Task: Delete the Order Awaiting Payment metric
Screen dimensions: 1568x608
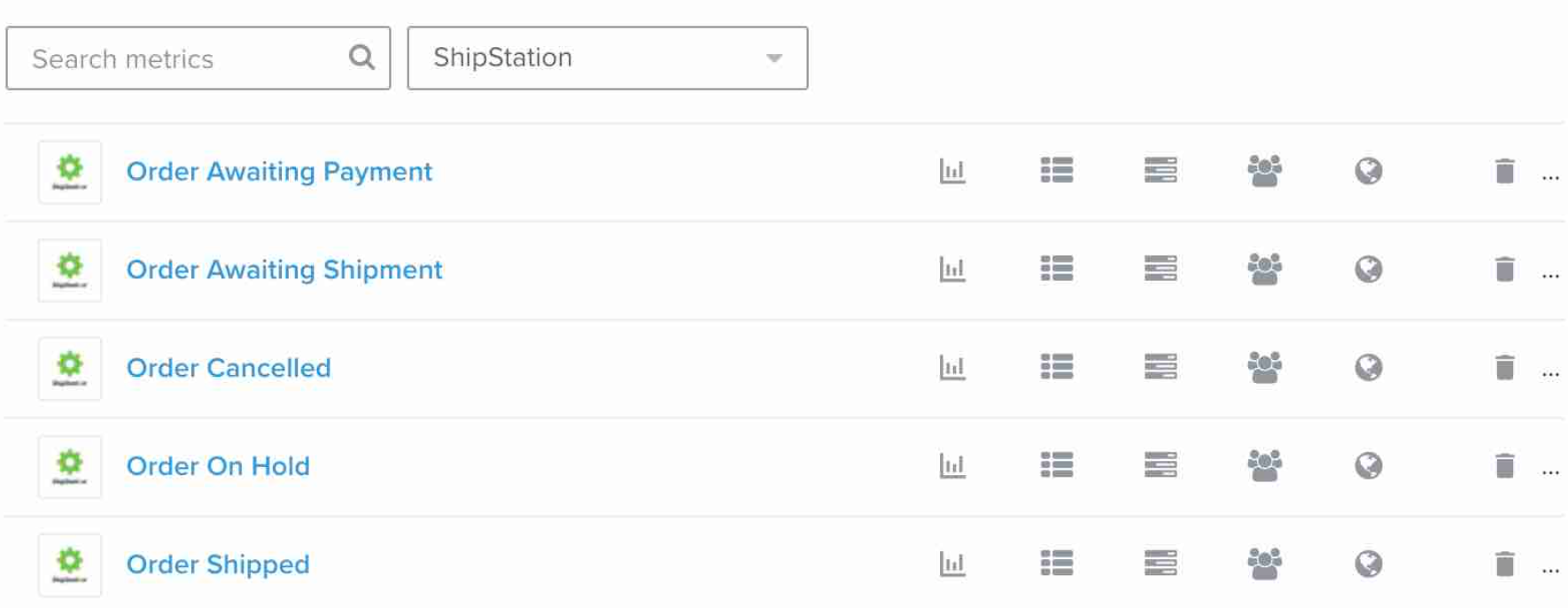Action: click(x=1504, y=171)
